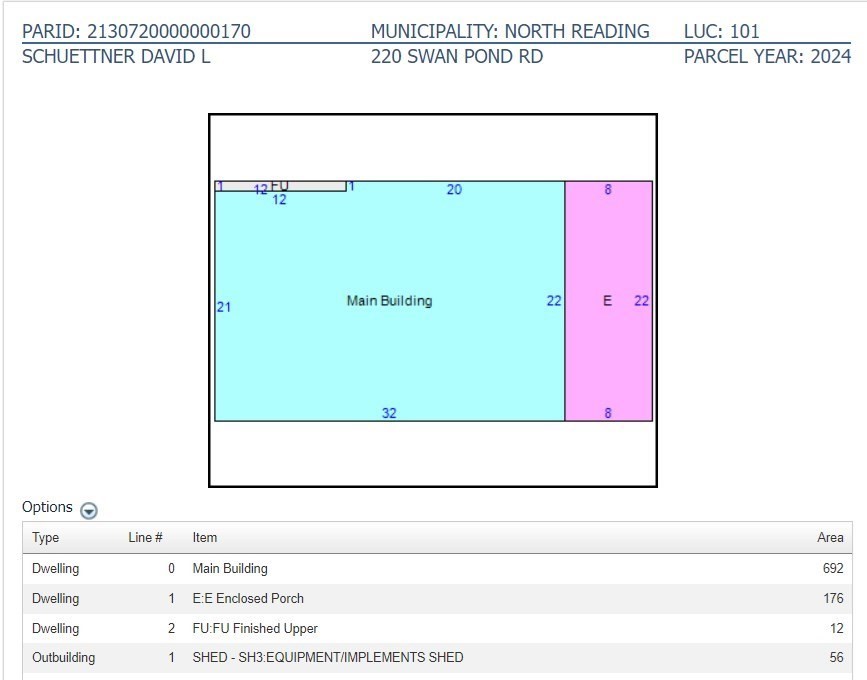
Task: Sort by the Type column header
Action: click(45, 538)
